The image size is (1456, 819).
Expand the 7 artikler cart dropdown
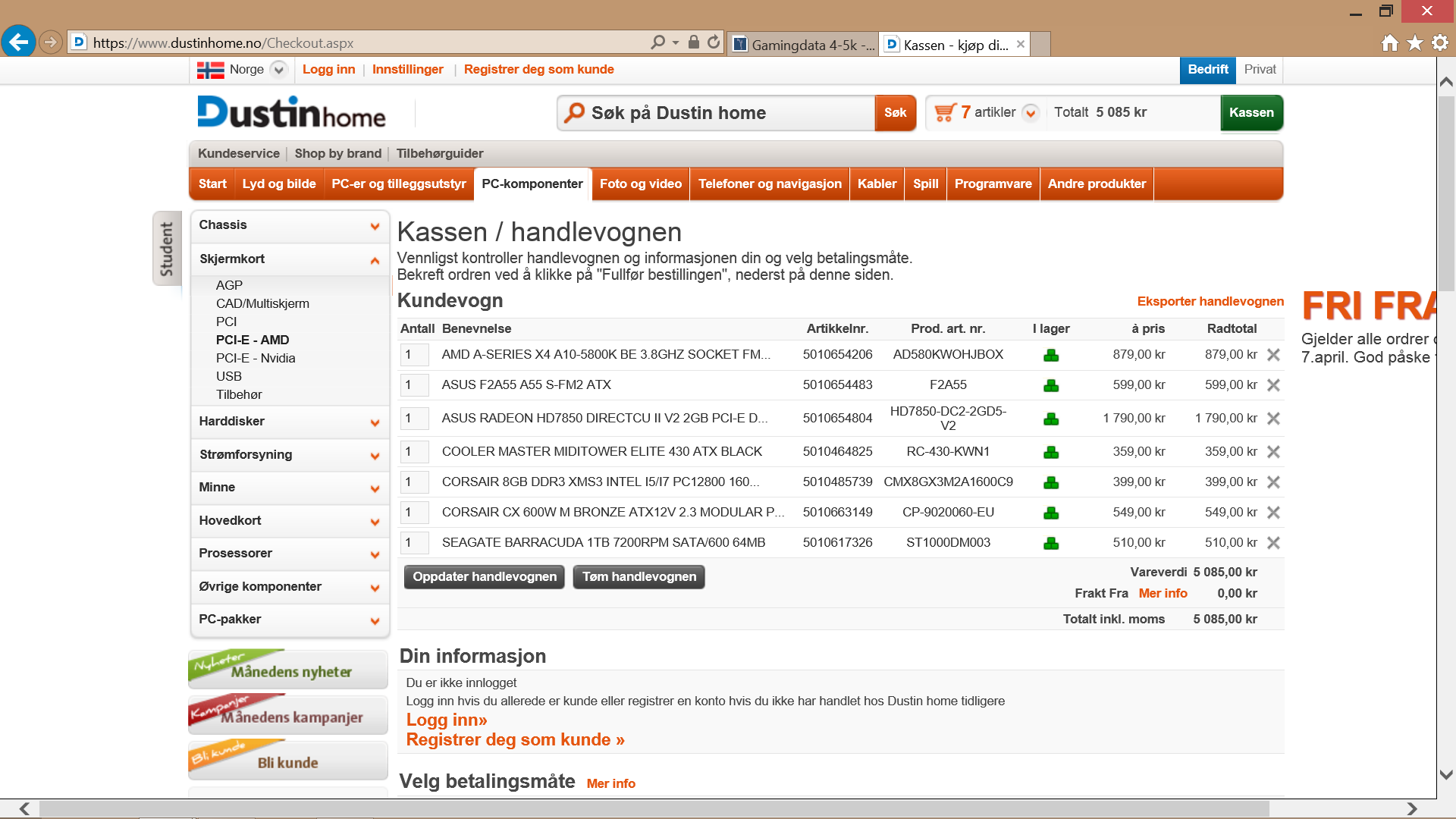pos(1030,113)
